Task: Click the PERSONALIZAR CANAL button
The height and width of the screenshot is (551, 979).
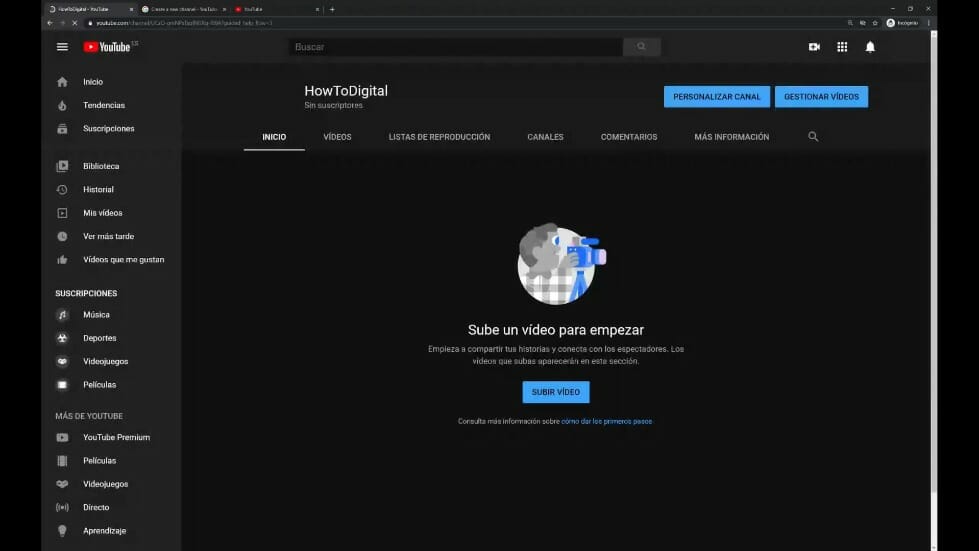Action: click(x=717, y=97)
